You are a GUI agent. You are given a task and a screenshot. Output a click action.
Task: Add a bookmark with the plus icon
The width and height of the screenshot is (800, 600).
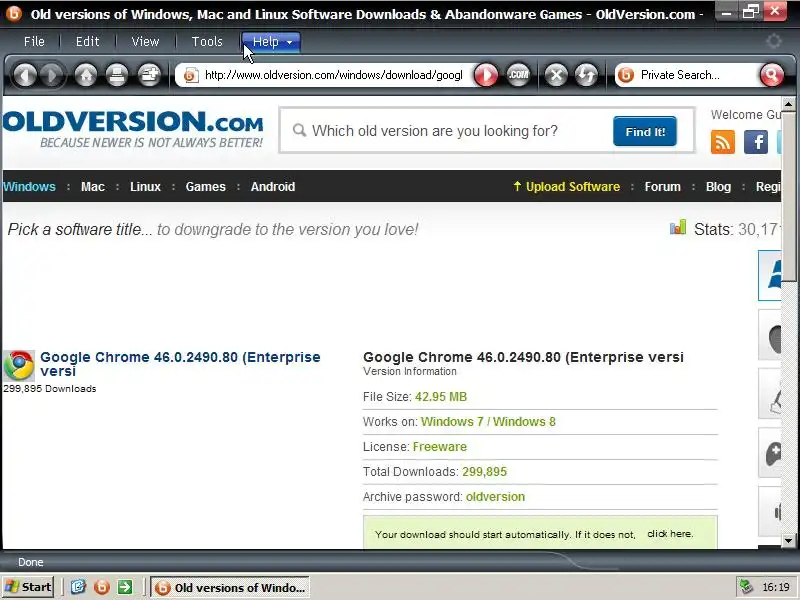(149, 76)
